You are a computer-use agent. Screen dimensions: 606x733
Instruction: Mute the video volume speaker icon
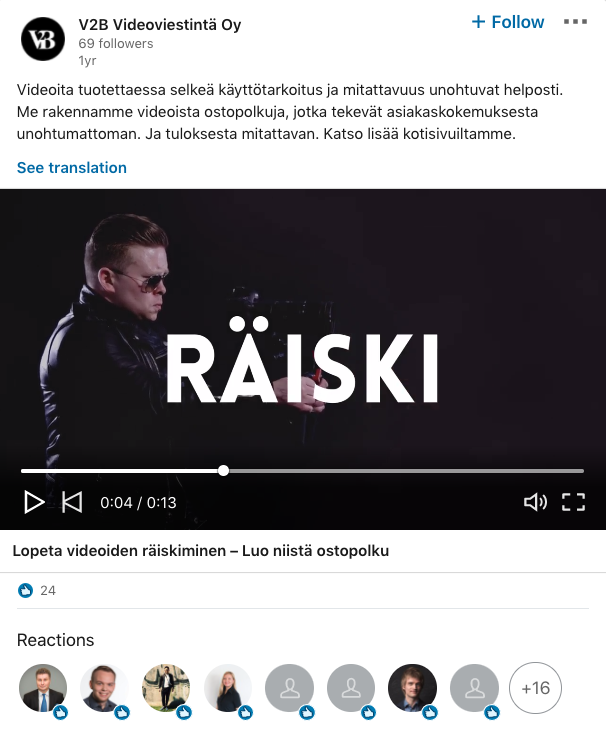click(535, 503)
